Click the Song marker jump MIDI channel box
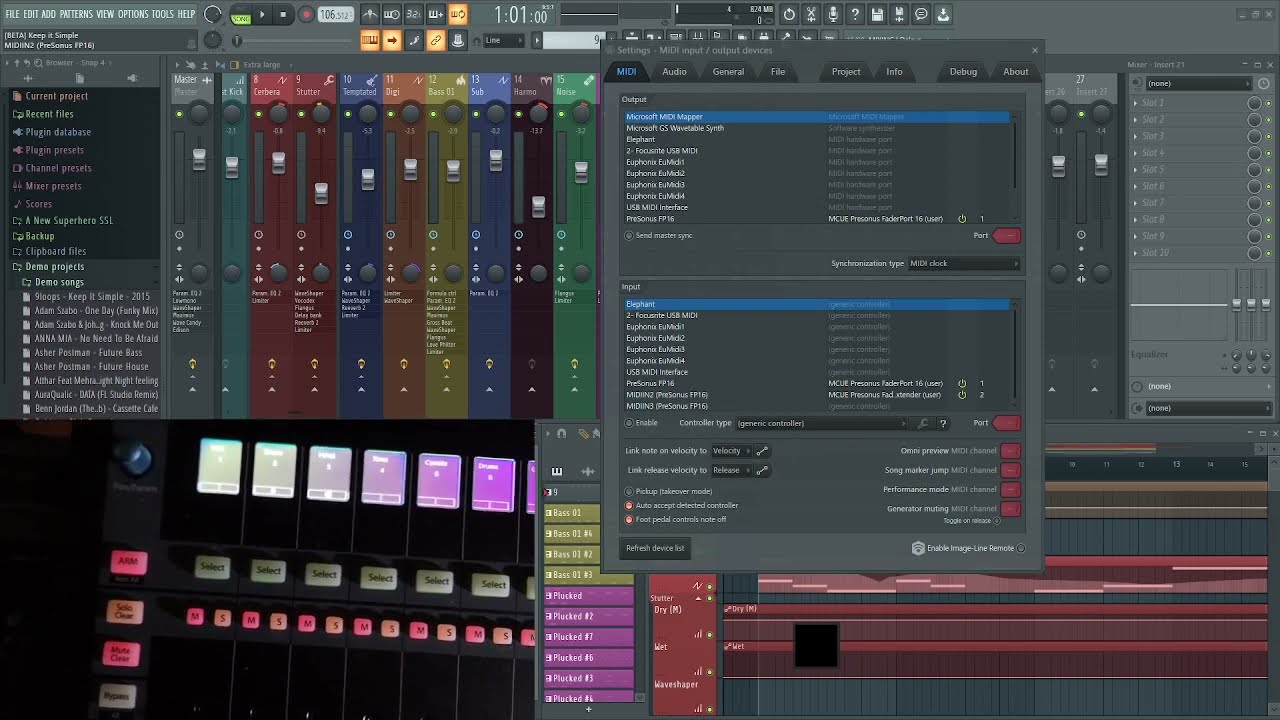The image size is (1280, 720). [x=1010, y=470]
